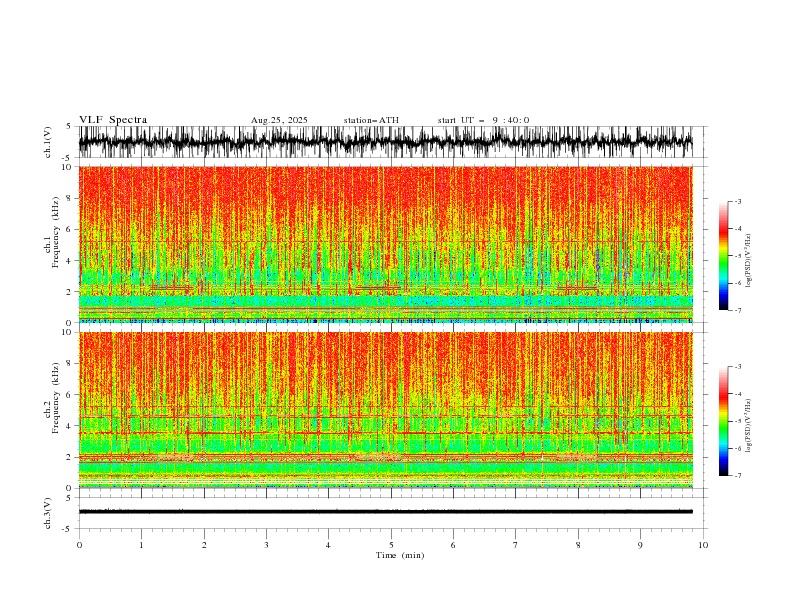
Task: Click the "-7" label on ch.2 colorbar
Action: click(738, 475)
